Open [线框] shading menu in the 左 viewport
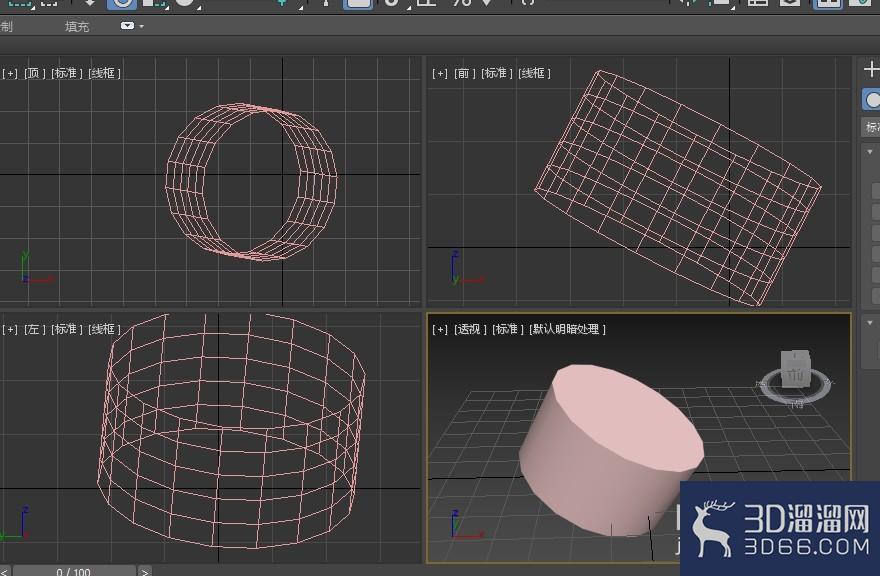This screenshot has height=576, width=880. 104,329
